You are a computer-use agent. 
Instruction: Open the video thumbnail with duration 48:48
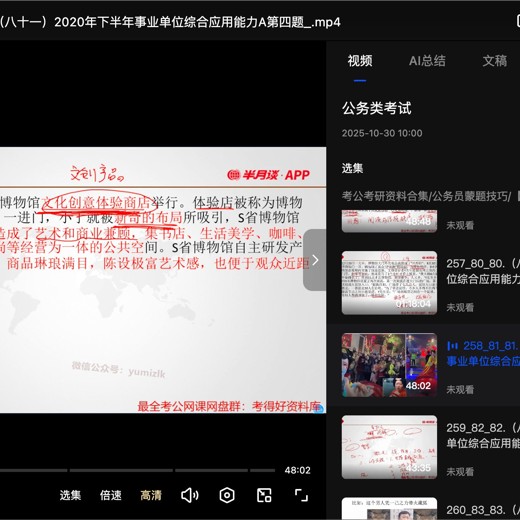(x=389, y=221)
